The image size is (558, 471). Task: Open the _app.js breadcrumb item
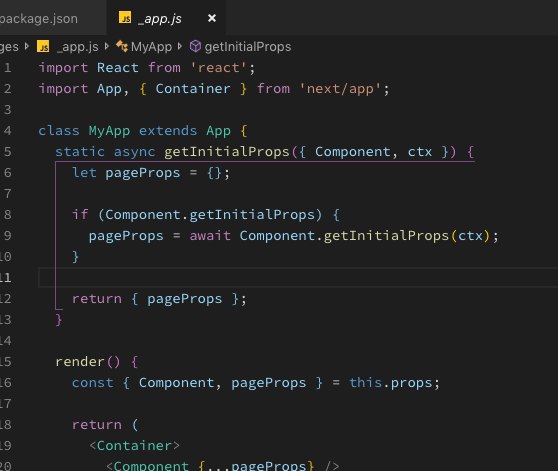click(x=78, y=47)
